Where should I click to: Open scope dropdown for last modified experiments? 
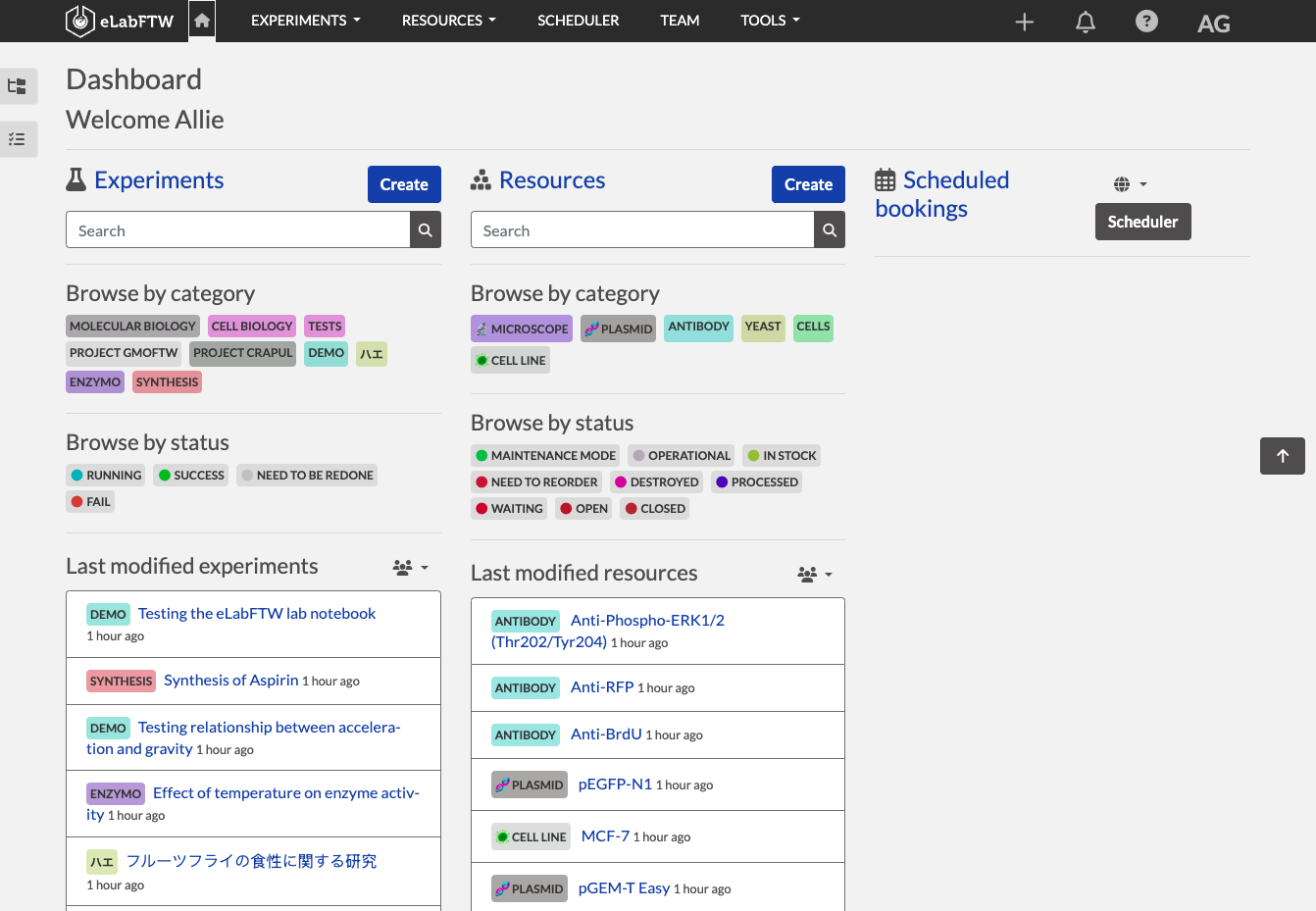coord(411,568)
